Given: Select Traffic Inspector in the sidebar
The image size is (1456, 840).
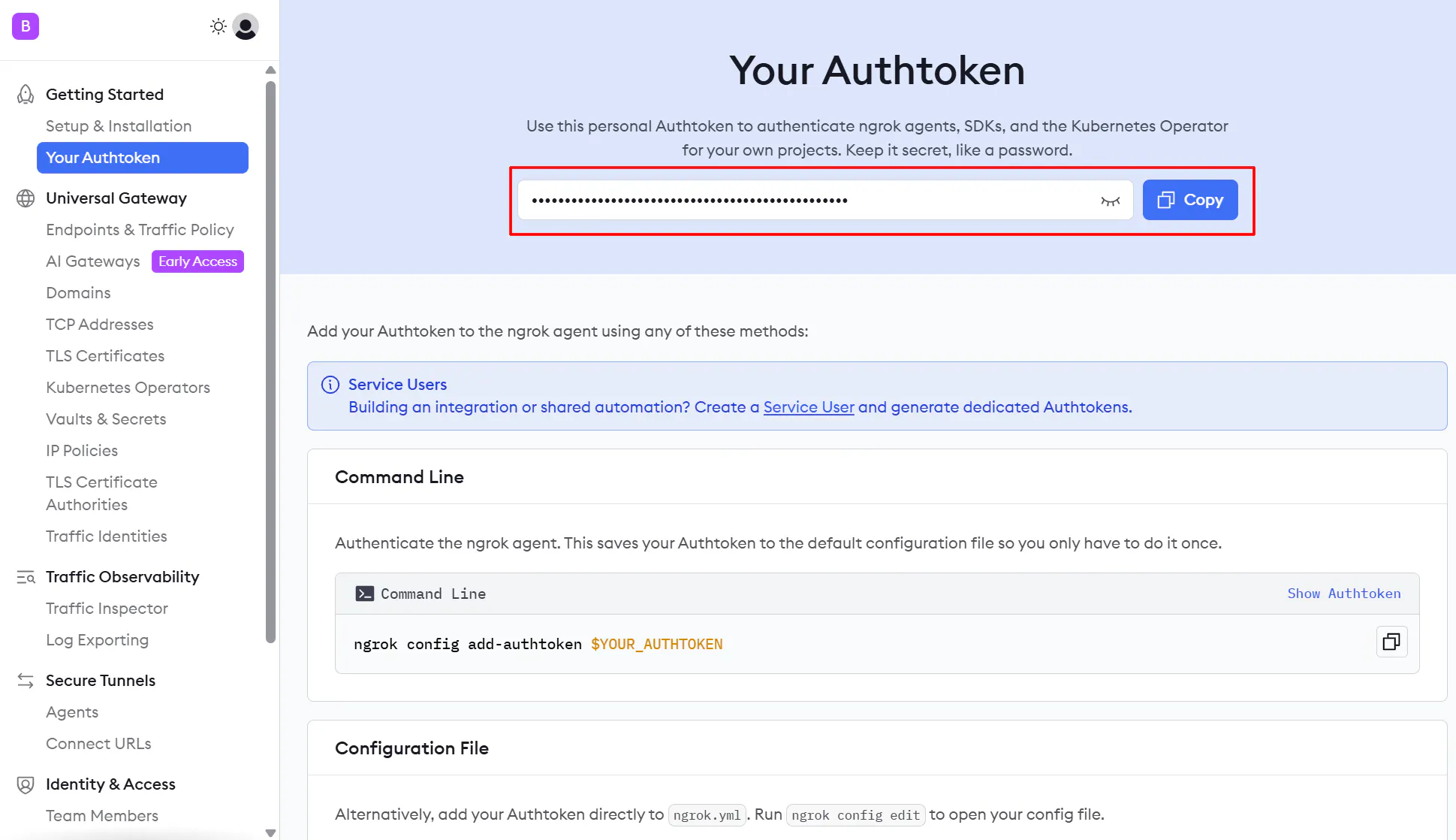Looking at the screenshot, I should coord(107,609).
